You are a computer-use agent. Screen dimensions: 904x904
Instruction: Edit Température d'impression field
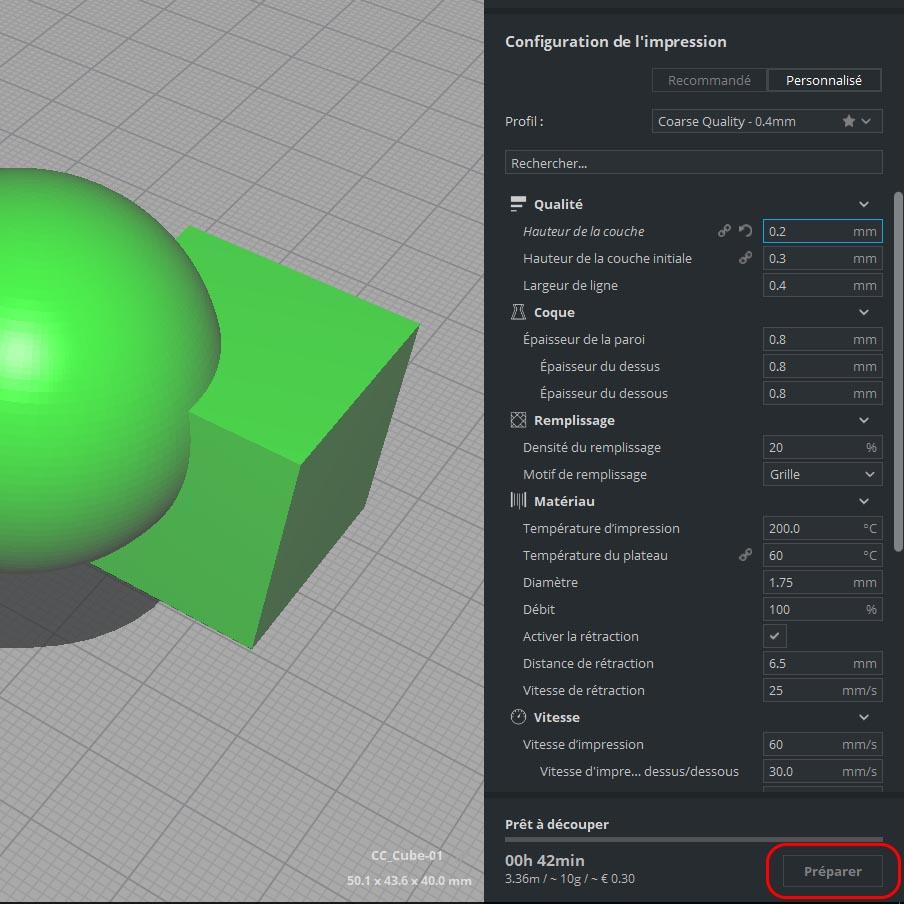[822, 528]
